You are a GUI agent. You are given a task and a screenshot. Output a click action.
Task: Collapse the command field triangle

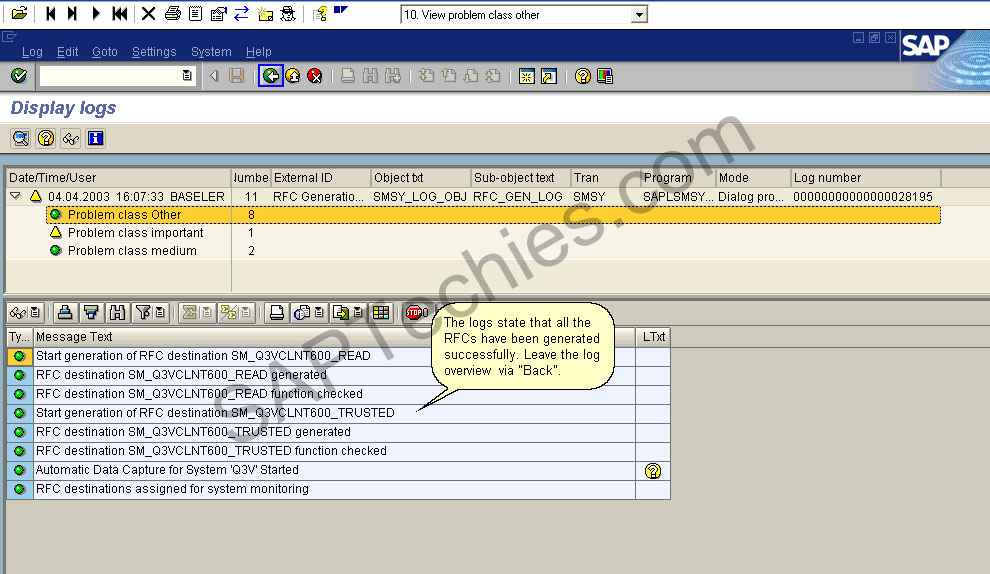[x=214, y=76]
